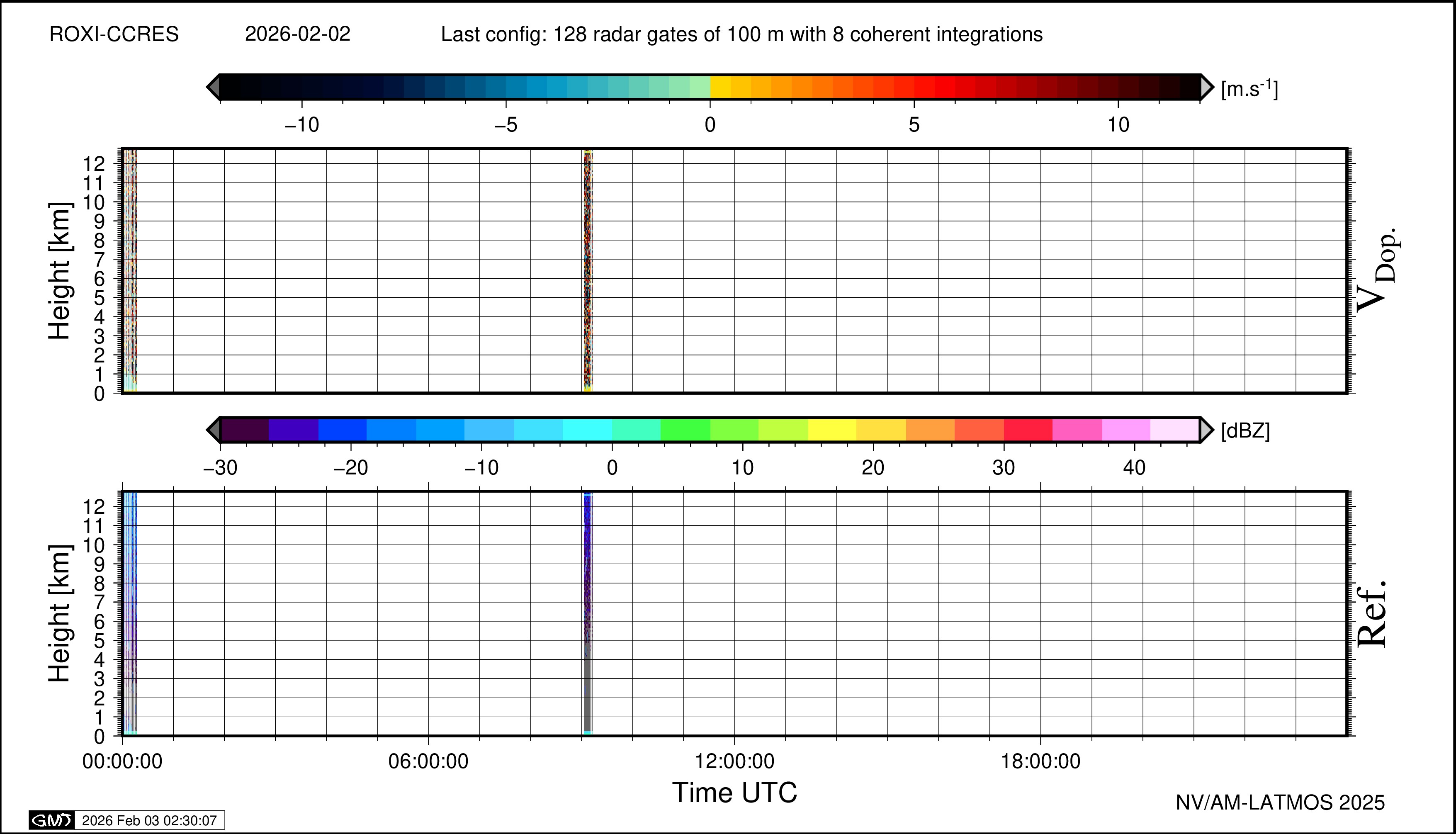
Task: Click the NV/AM-LATMOS 2025 credit text
Action: tap(1280, 802)
